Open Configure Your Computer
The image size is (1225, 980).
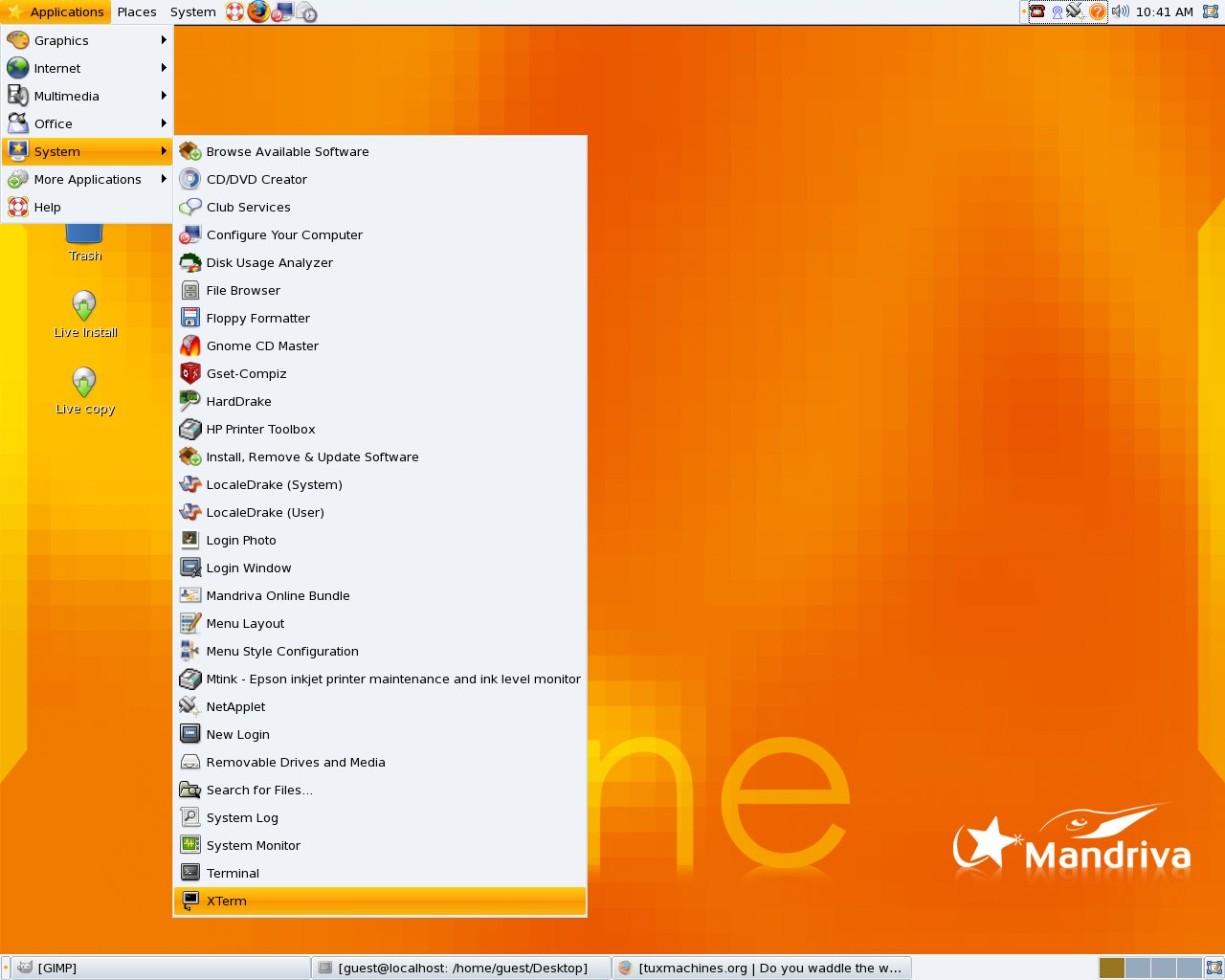click(x=380, y=234)
